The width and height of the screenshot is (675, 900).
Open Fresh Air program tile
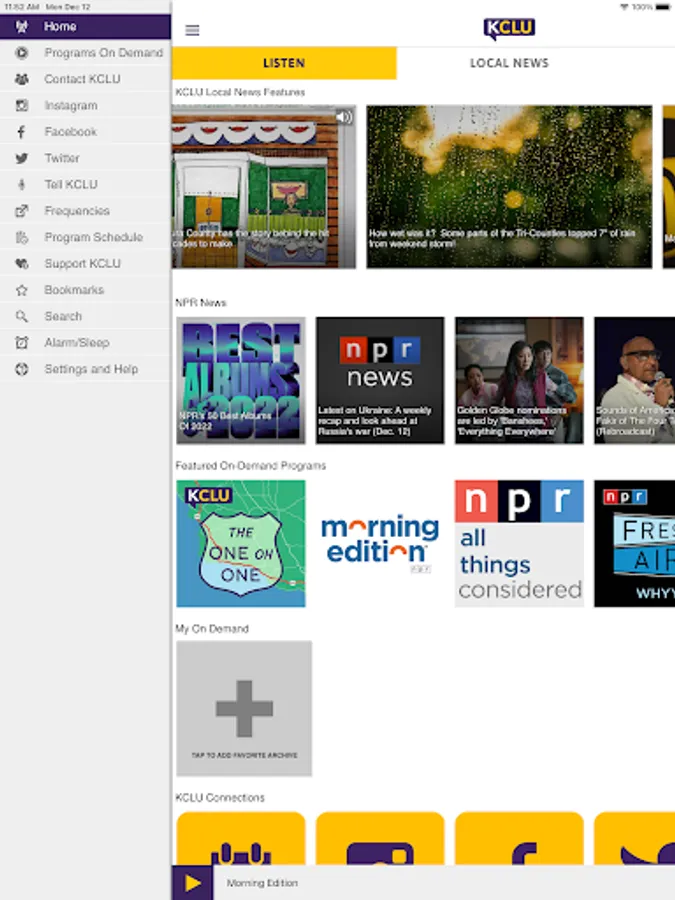[x=634, y=544]
